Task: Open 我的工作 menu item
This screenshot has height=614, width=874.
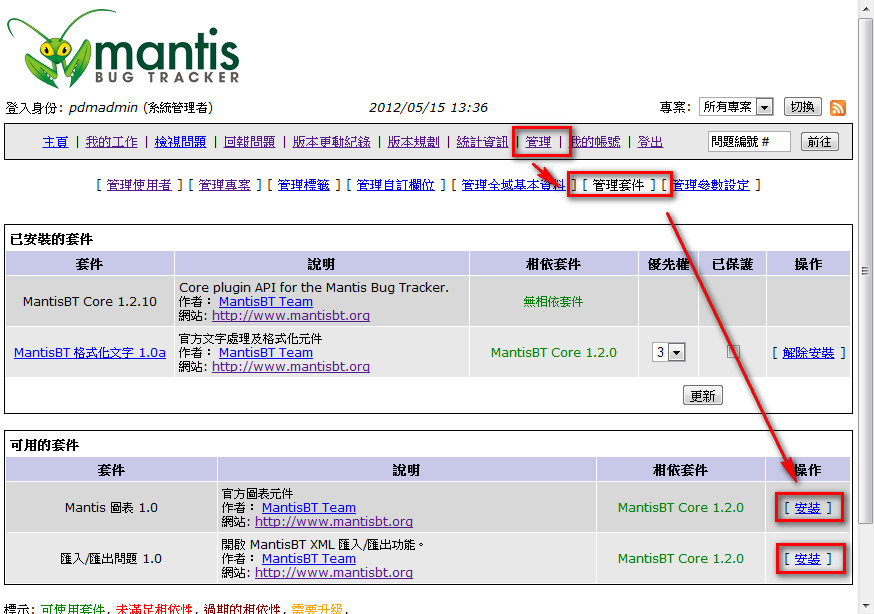Action: pos(111,142)
